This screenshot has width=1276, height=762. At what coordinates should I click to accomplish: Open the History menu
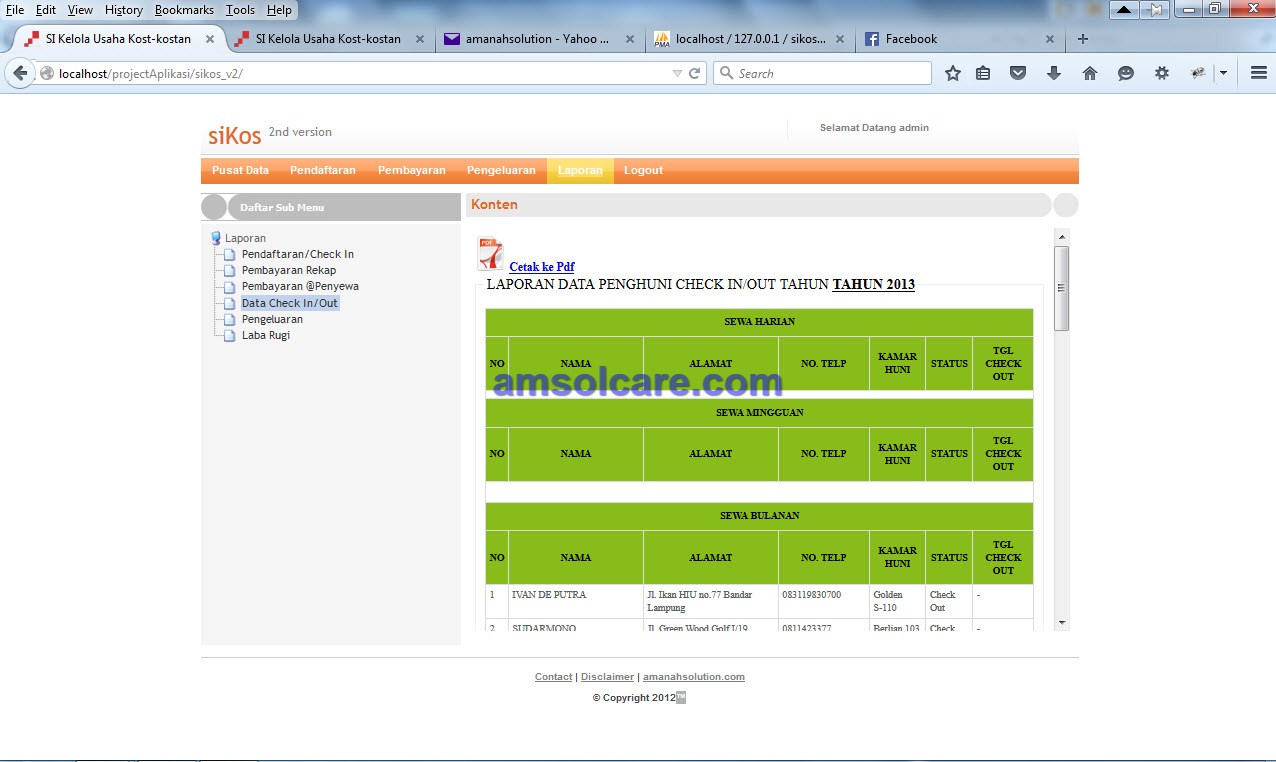point(124,10)
